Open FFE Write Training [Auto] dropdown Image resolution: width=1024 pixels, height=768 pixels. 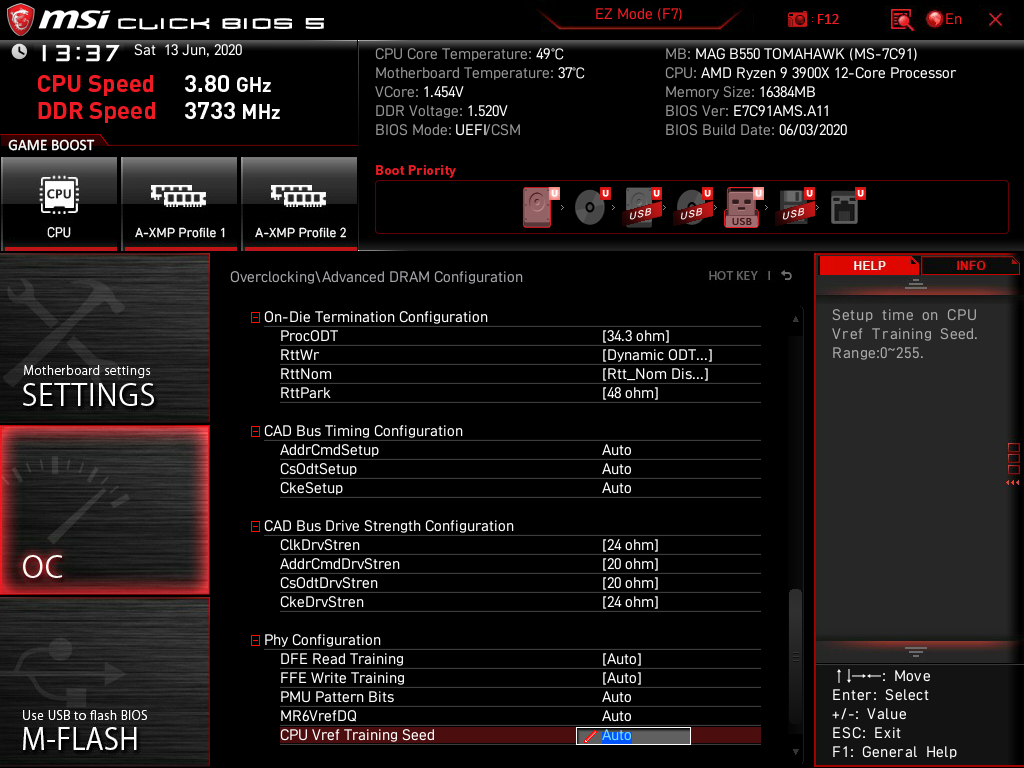coord(622,678)
